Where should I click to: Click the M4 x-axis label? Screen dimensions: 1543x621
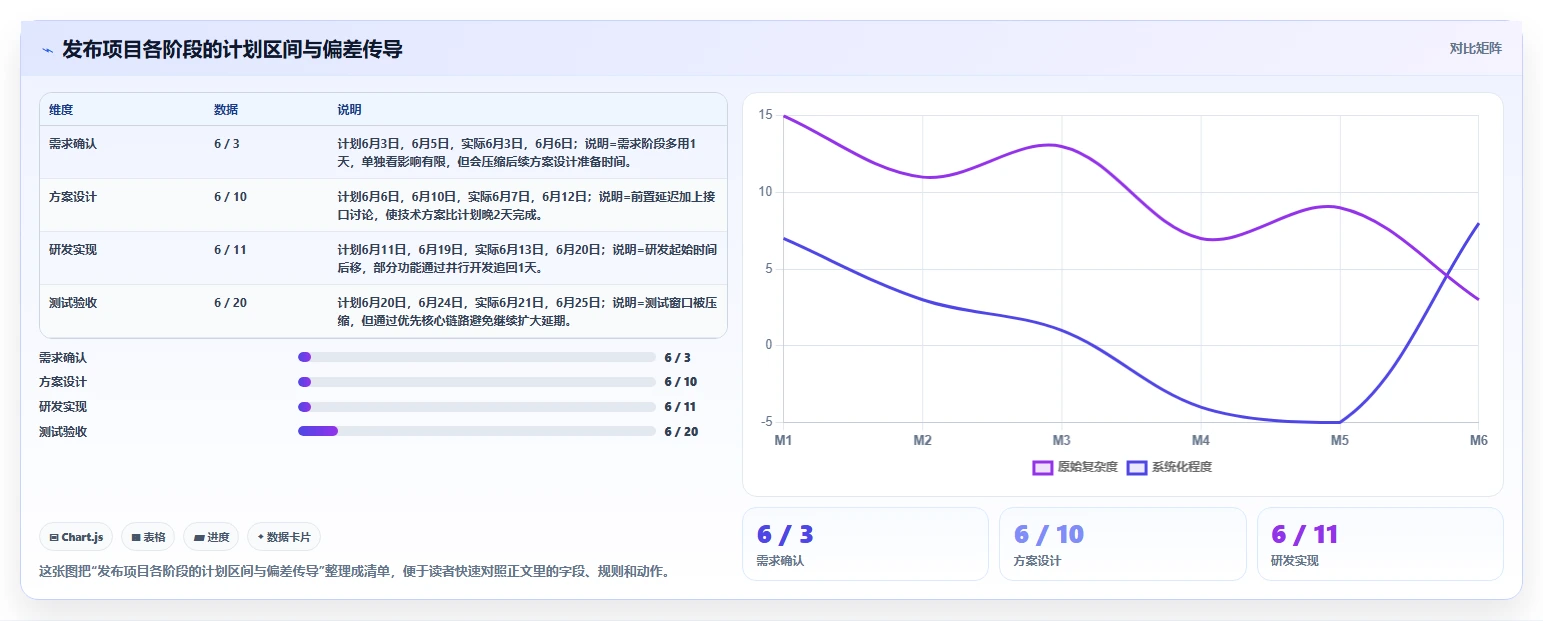tap(1201, 440)
